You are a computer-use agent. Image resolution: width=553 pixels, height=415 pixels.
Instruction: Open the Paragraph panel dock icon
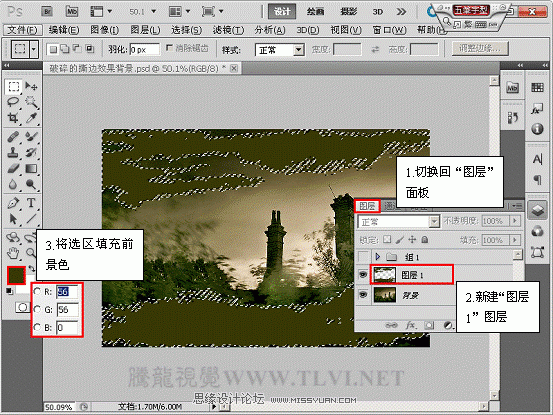coord(537,180)
